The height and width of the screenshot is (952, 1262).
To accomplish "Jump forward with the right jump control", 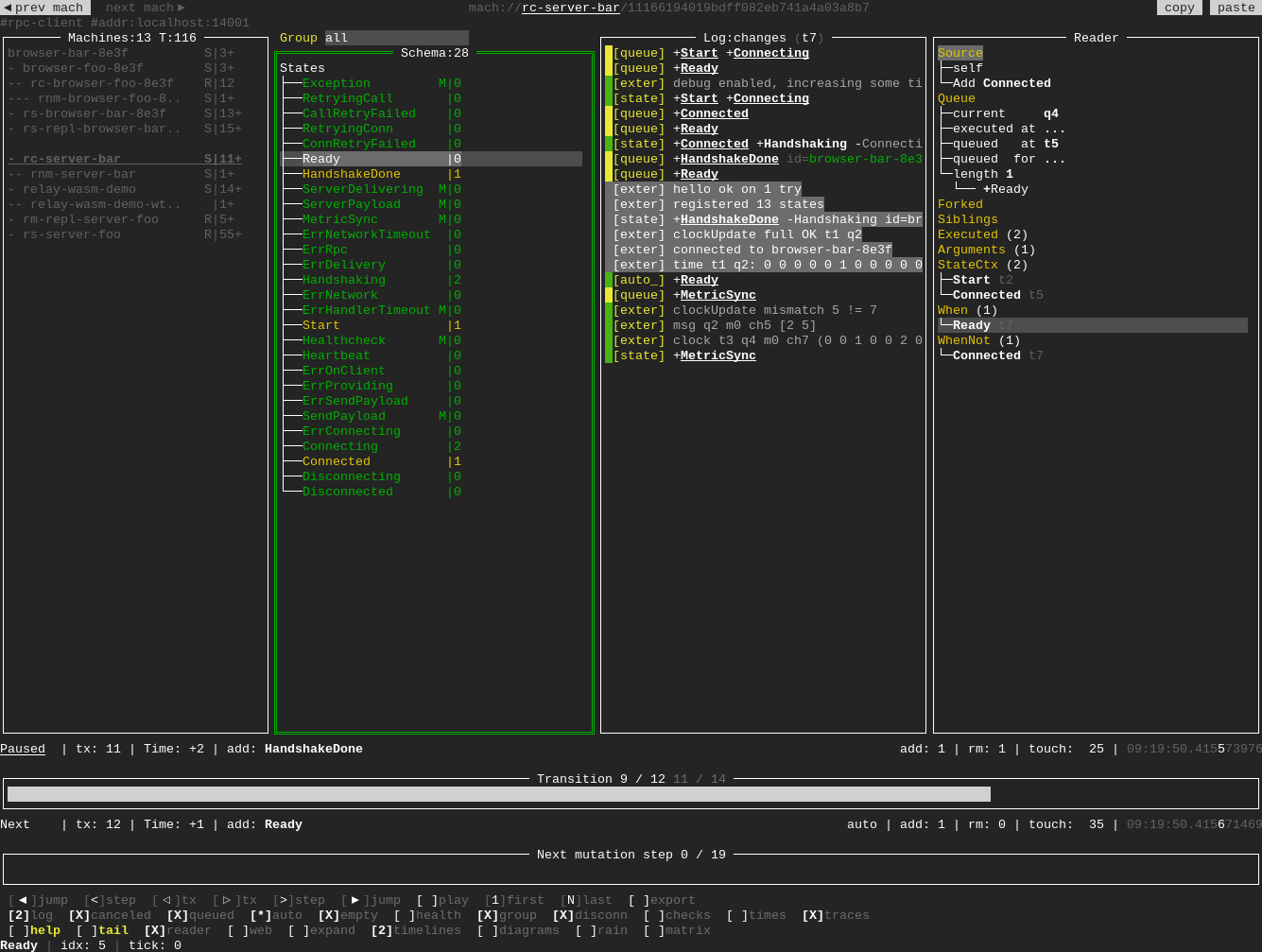I will (371, 900).
